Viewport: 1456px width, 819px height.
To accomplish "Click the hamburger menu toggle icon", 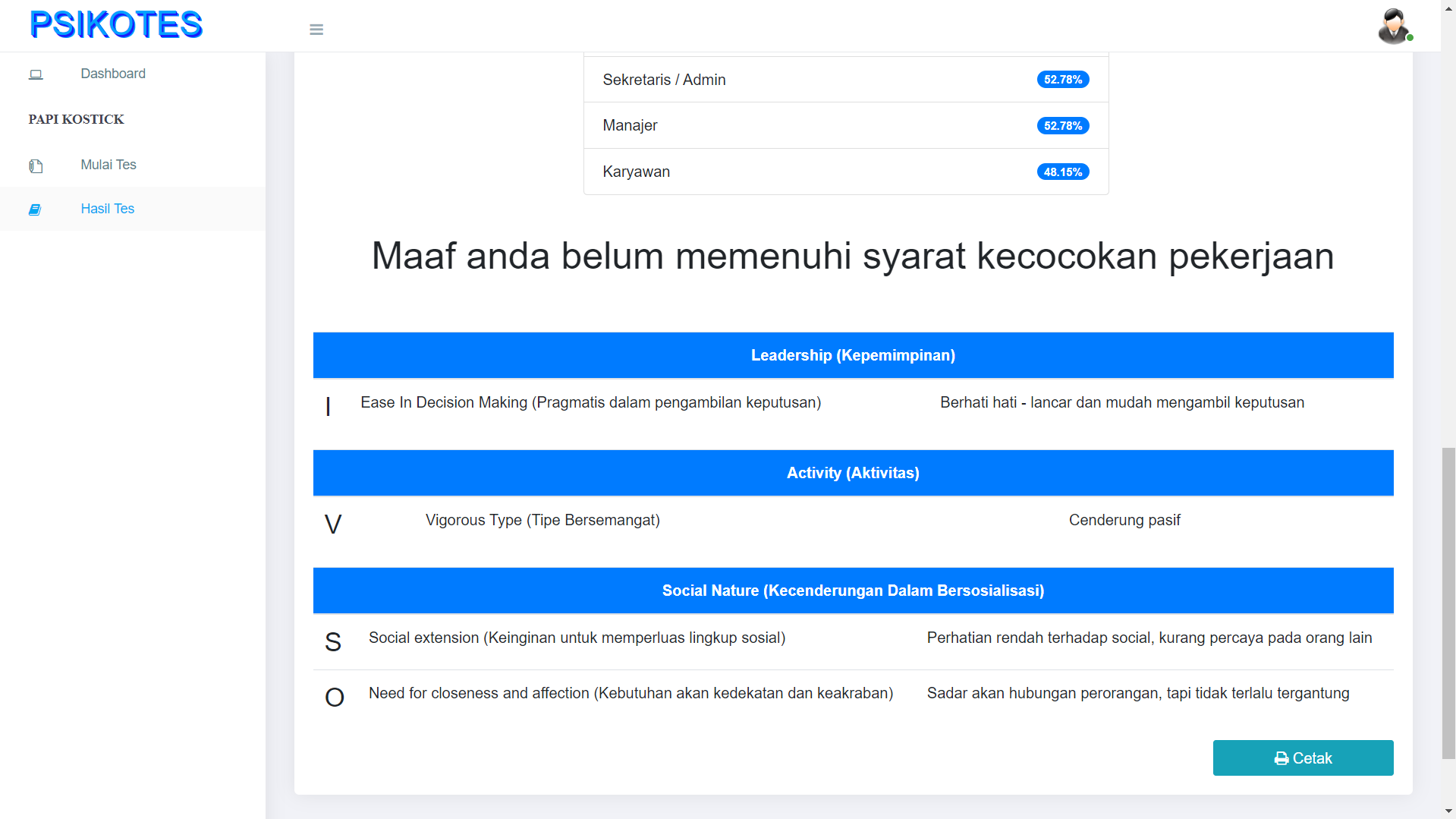I will pyautogui.click(x=316, y=30).
